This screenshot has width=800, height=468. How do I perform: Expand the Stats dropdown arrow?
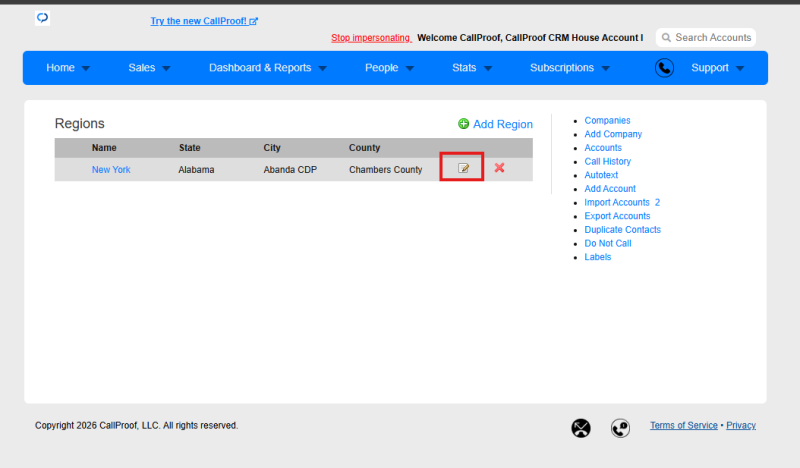(488, 68)
